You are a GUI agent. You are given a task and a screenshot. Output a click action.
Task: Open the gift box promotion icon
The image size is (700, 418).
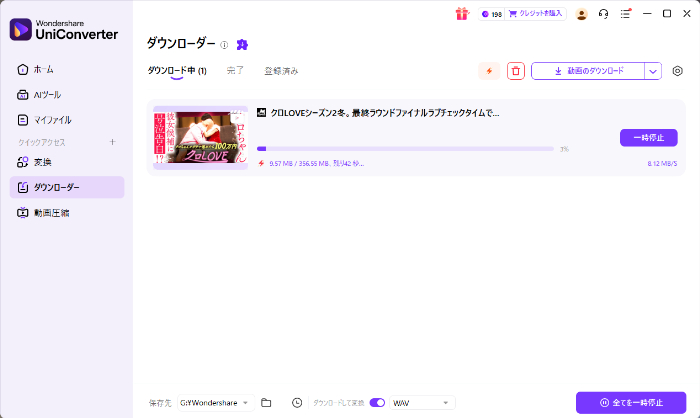(x=462, y=14)
